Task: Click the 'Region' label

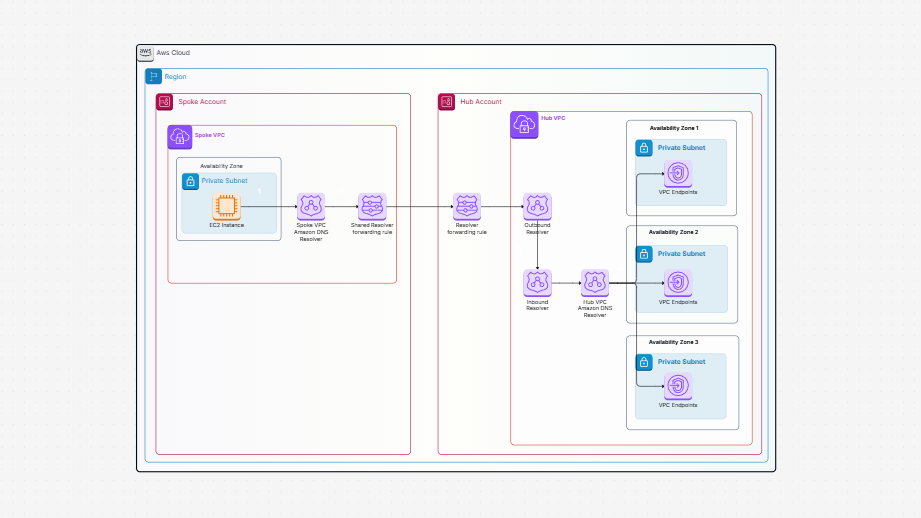Action: click(175, 77)
